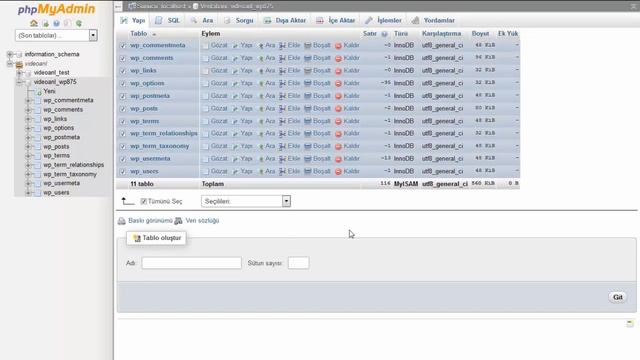The image size is (640, 360).
Task: Click the help icon next to Satır header
Action: click(384, 34)
